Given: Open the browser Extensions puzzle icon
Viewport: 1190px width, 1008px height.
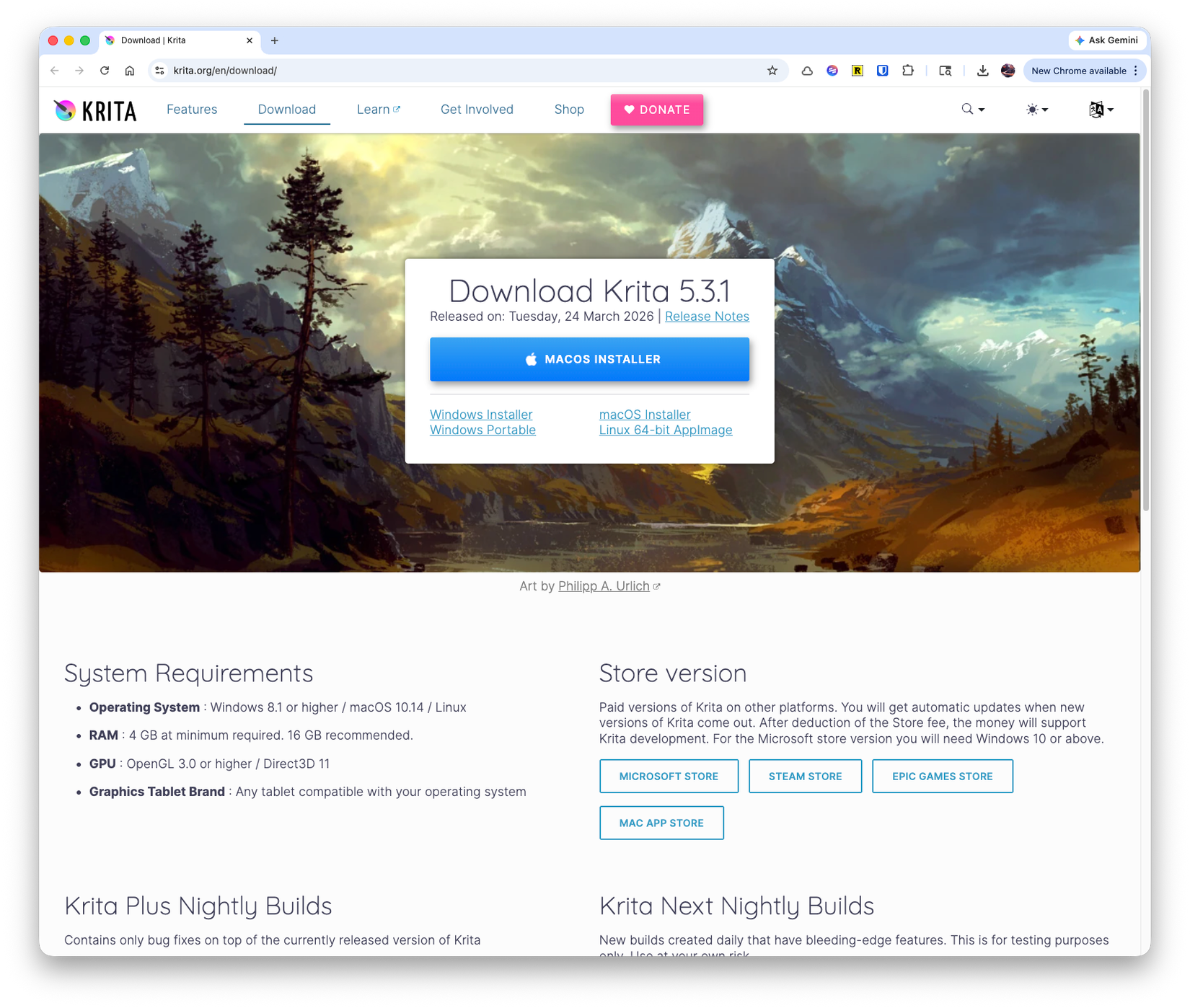Looking at the screenshot, I should click(907, 70).
